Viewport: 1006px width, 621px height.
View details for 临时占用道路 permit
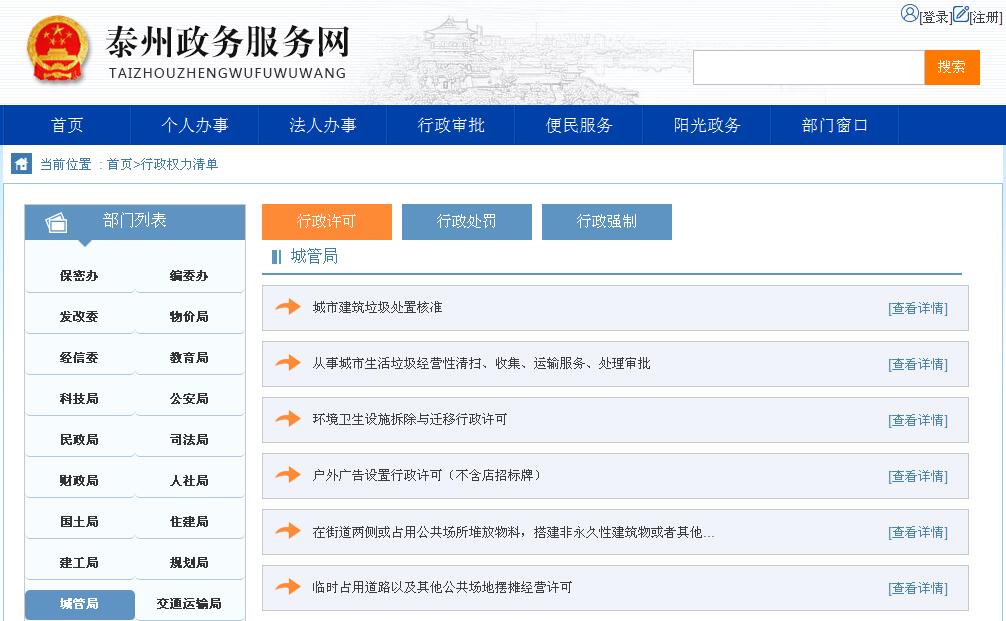(x=917, y=588)
